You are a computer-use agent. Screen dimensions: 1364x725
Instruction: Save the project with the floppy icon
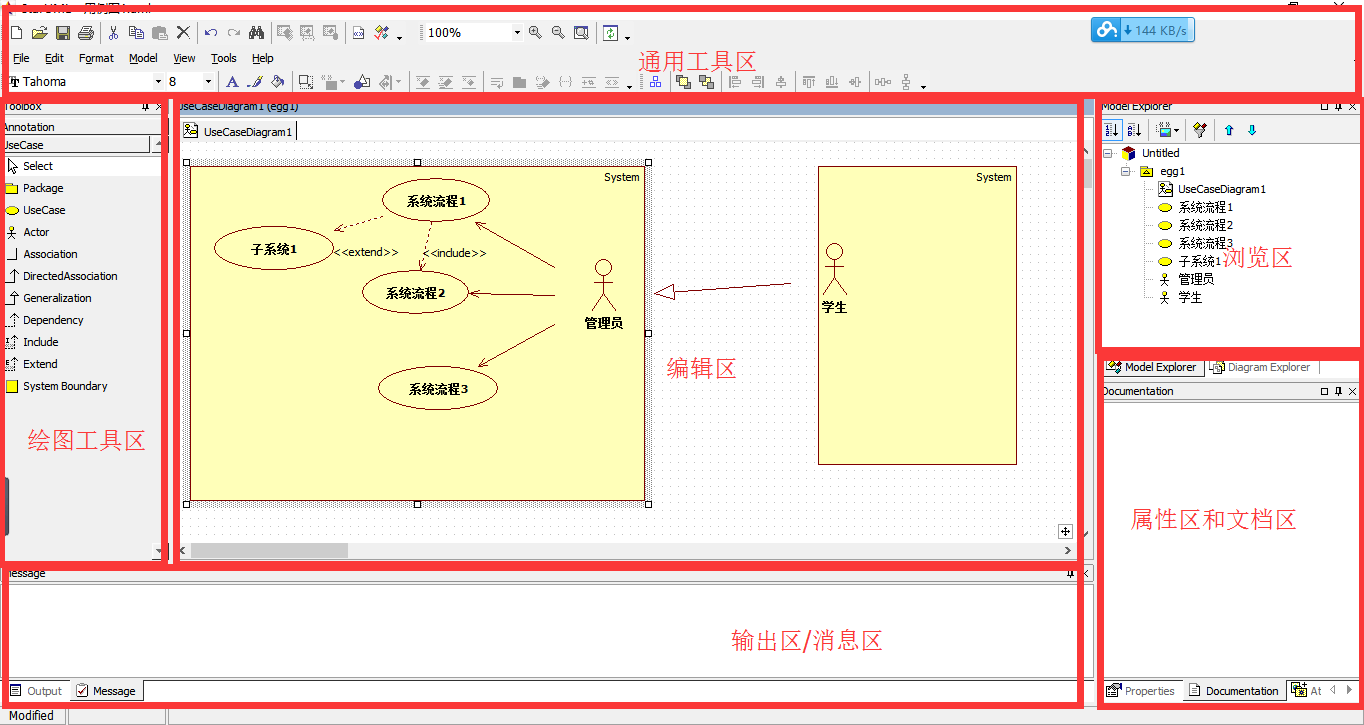(63, 33)
